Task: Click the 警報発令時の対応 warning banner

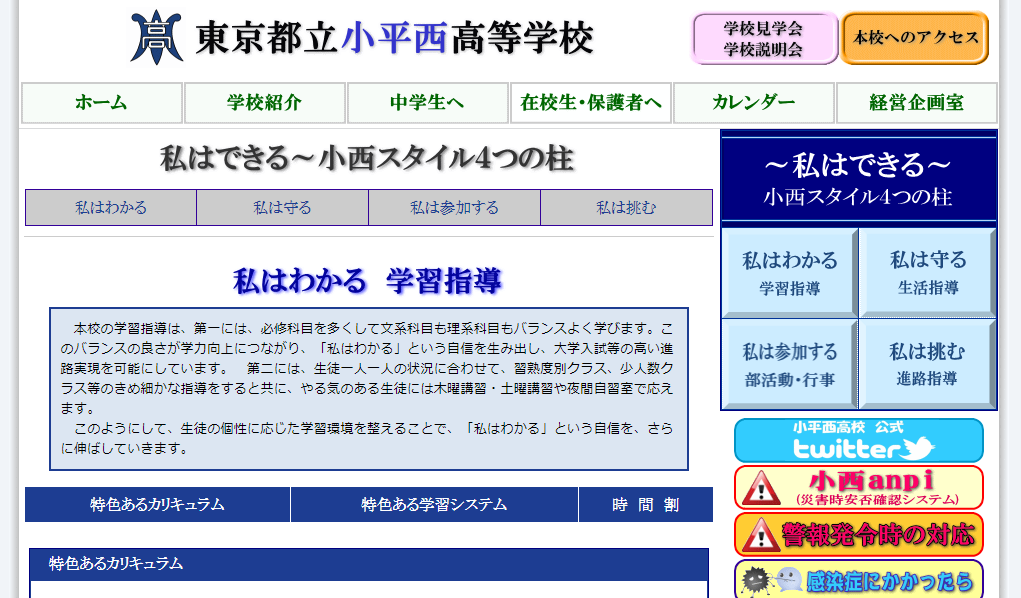Action: (x=858, y=534)
